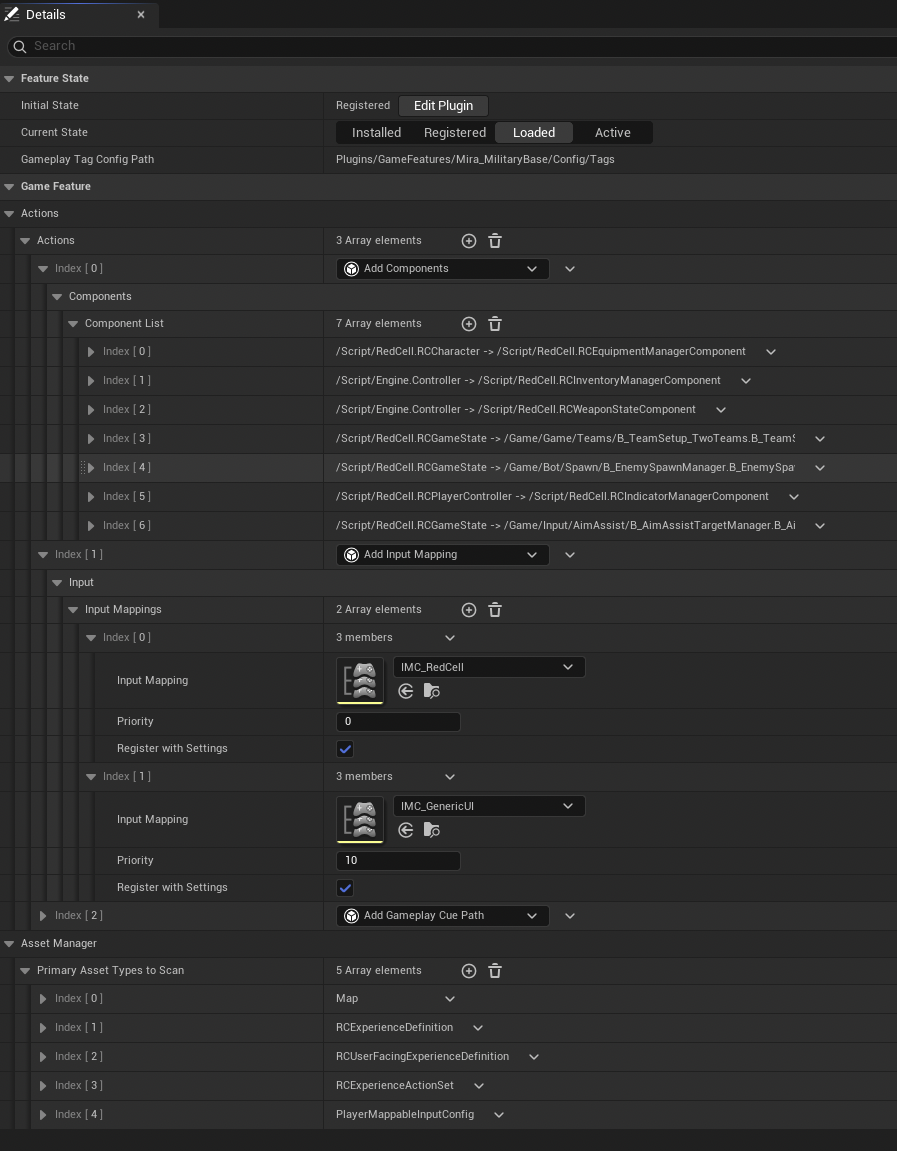Open chevron menu for RCExperienceDefinition row

(x=478, y=1028)
